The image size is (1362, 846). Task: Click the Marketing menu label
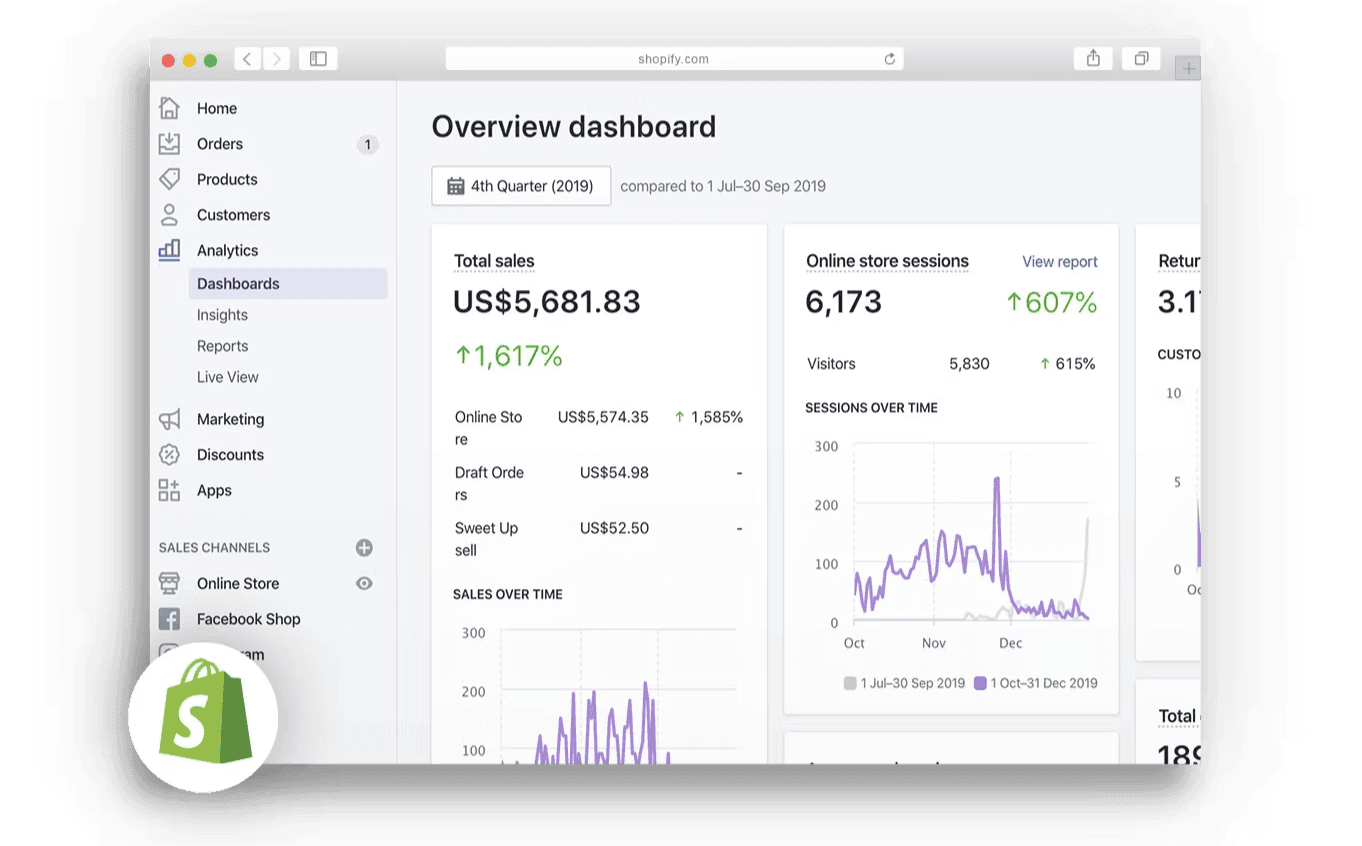click(x=231, y=419)
